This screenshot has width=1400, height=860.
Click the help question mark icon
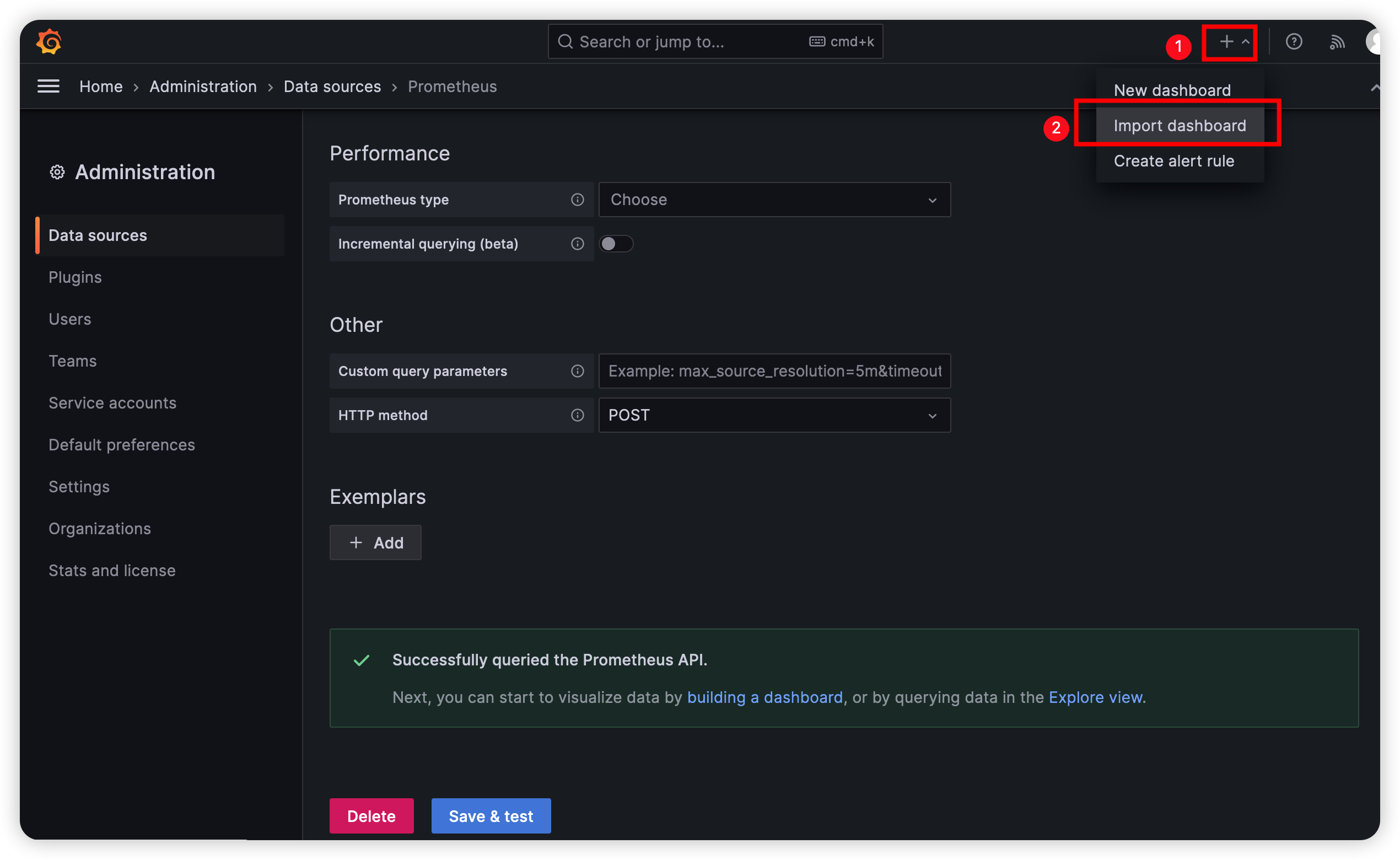click(x=1294, y=42)
